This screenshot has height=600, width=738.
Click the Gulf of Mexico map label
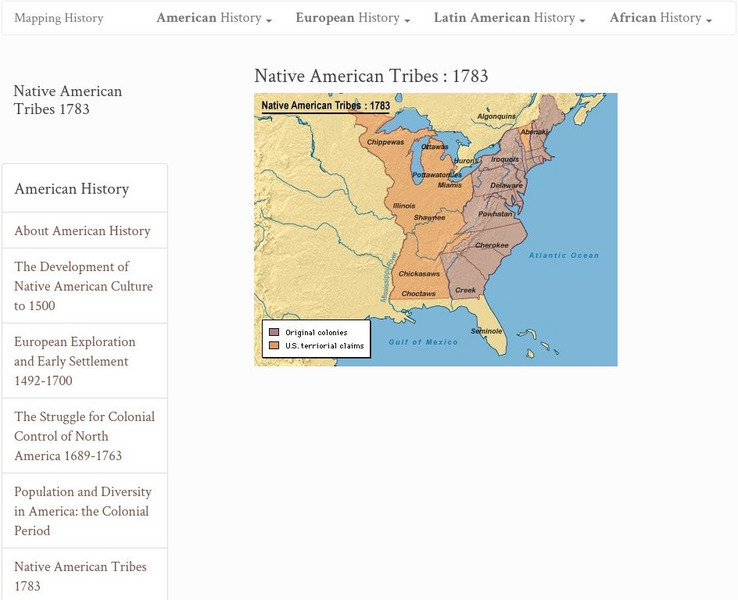(x=423, y=342)
